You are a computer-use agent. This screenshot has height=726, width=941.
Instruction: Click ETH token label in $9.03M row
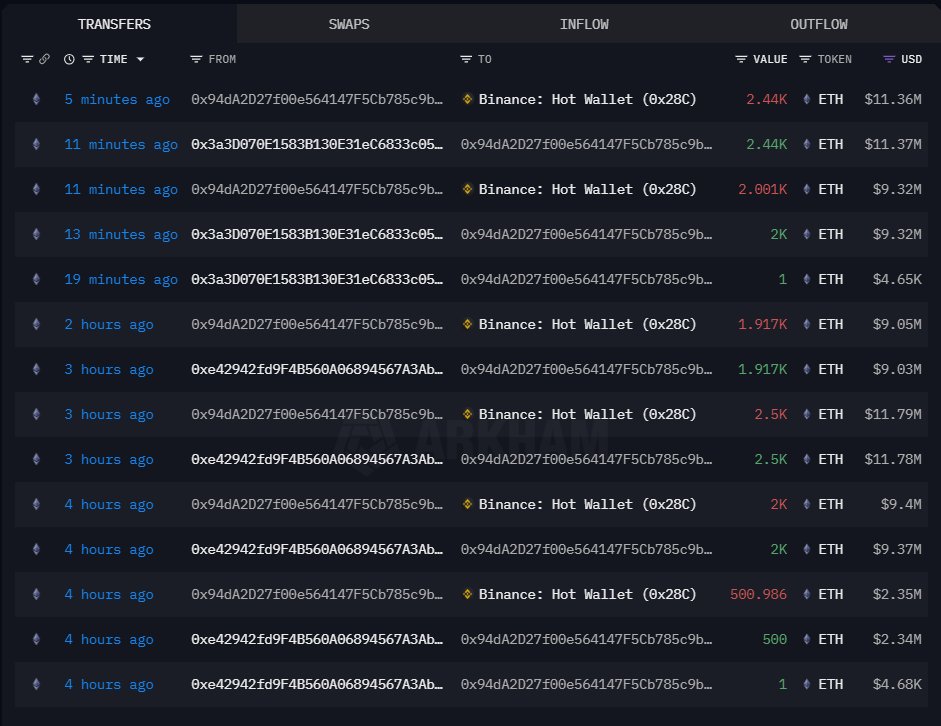(831, 369)
